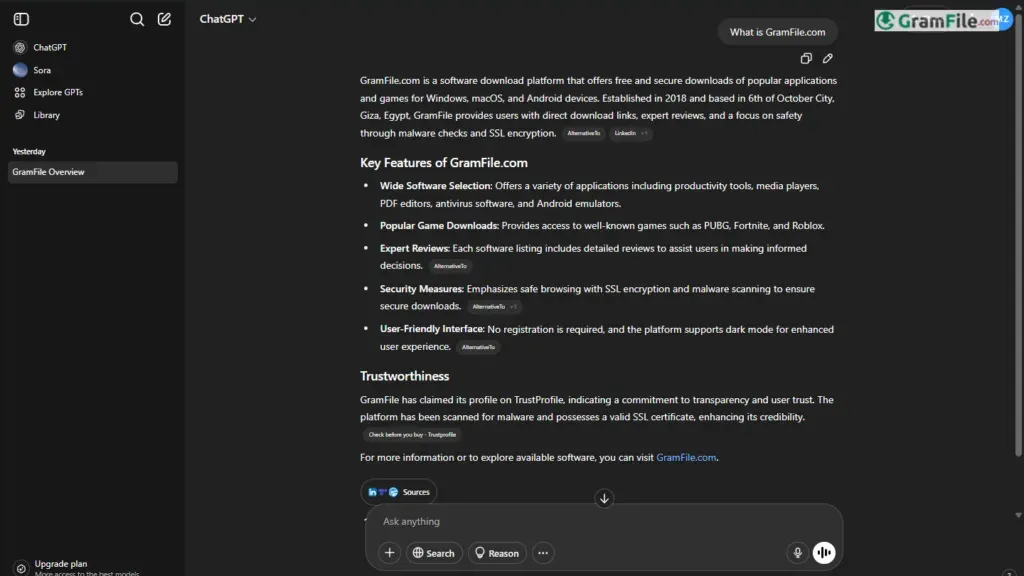Viewport: 1024px width, 576px height.
Task: Open AlternativeTo chip under Expert Reviews
Action: (450, 266)
